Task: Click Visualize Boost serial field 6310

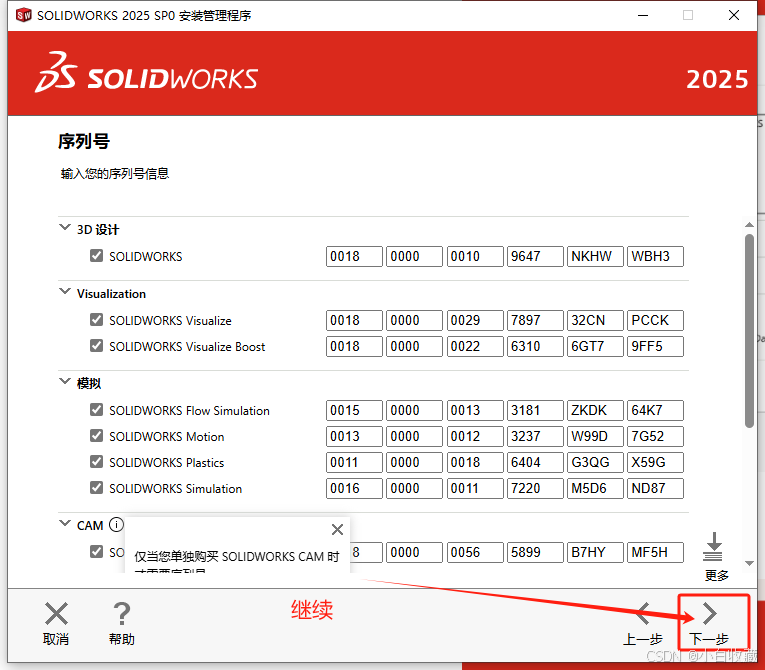Action: (535, 346)
